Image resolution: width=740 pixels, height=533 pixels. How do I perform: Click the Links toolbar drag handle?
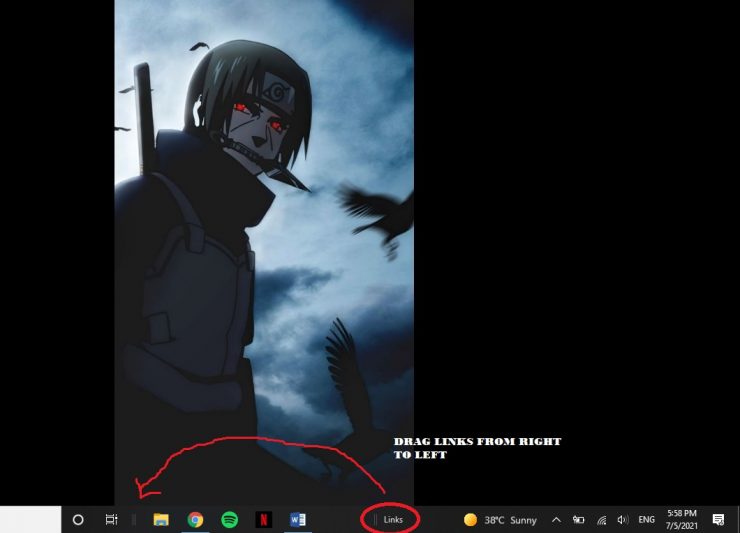[375, 520]
